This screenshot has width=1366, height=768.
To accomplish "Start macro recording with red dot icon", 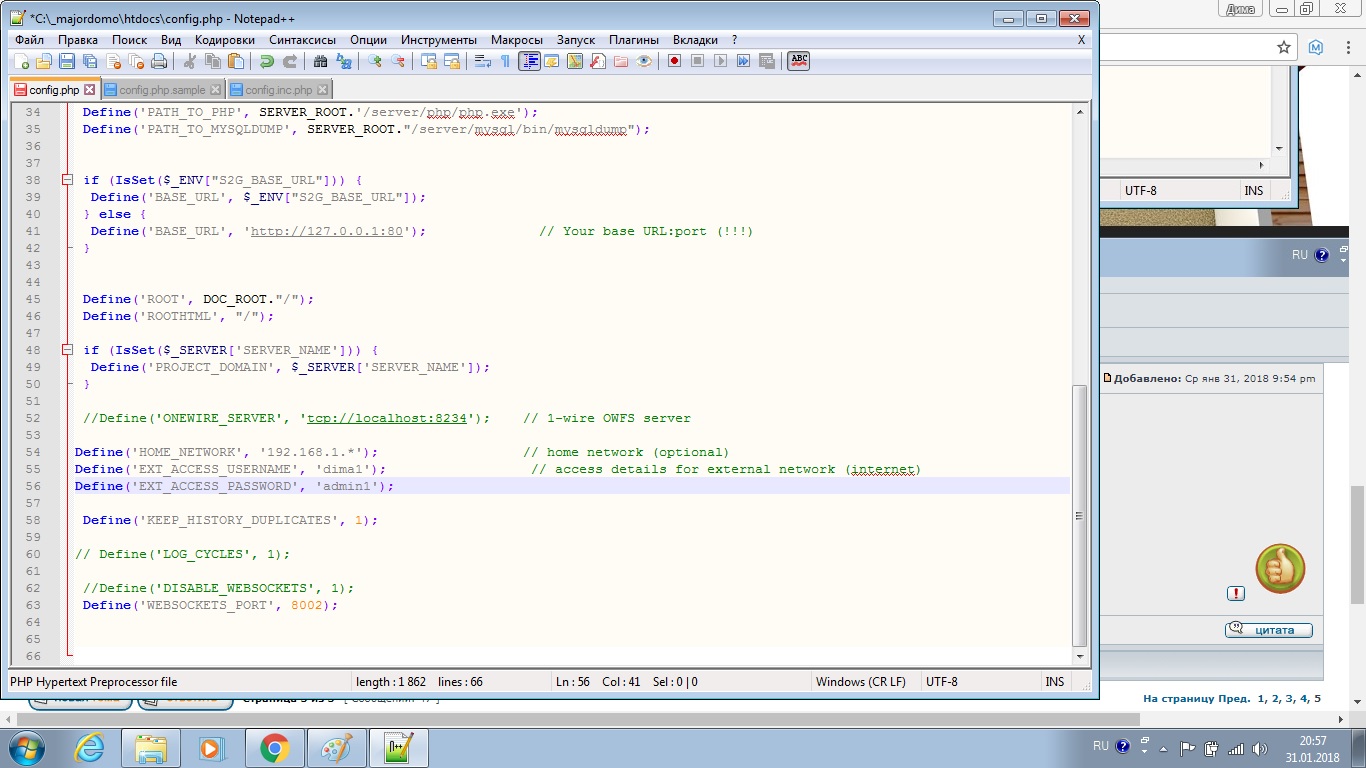I will pos(675,61).
